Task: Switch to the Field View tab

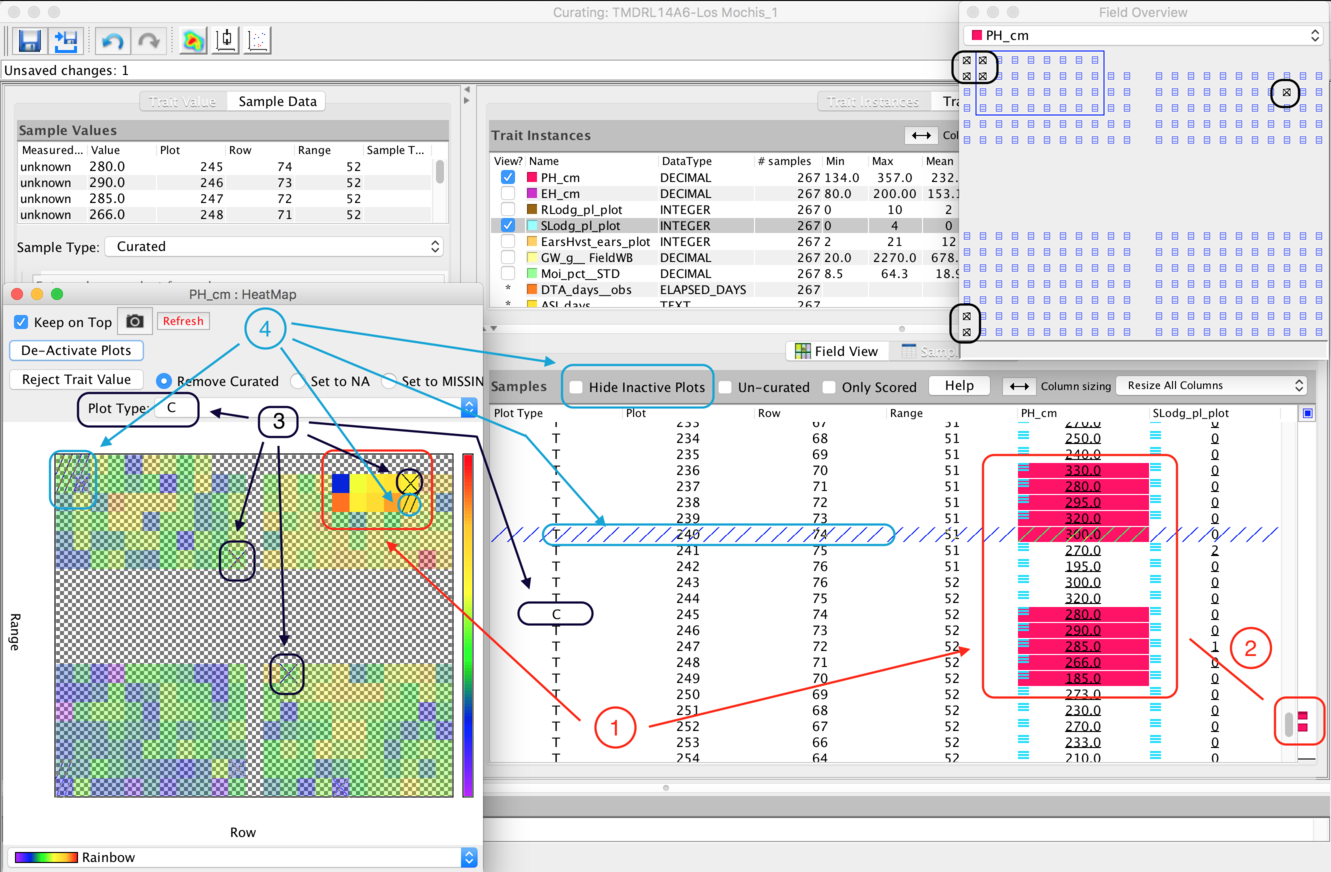Action: pos(835,351)
